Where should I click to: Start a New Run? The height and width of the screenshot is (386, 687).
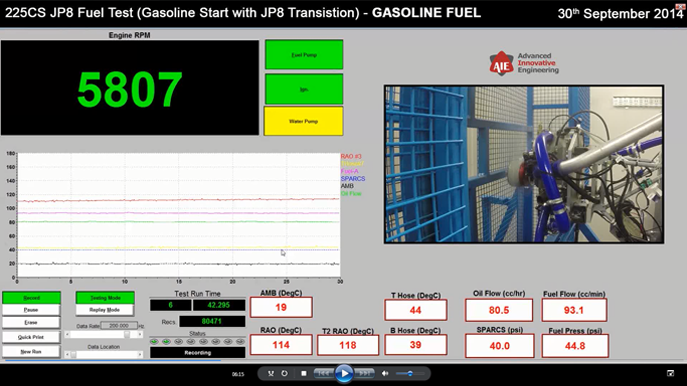coord(31,351)
